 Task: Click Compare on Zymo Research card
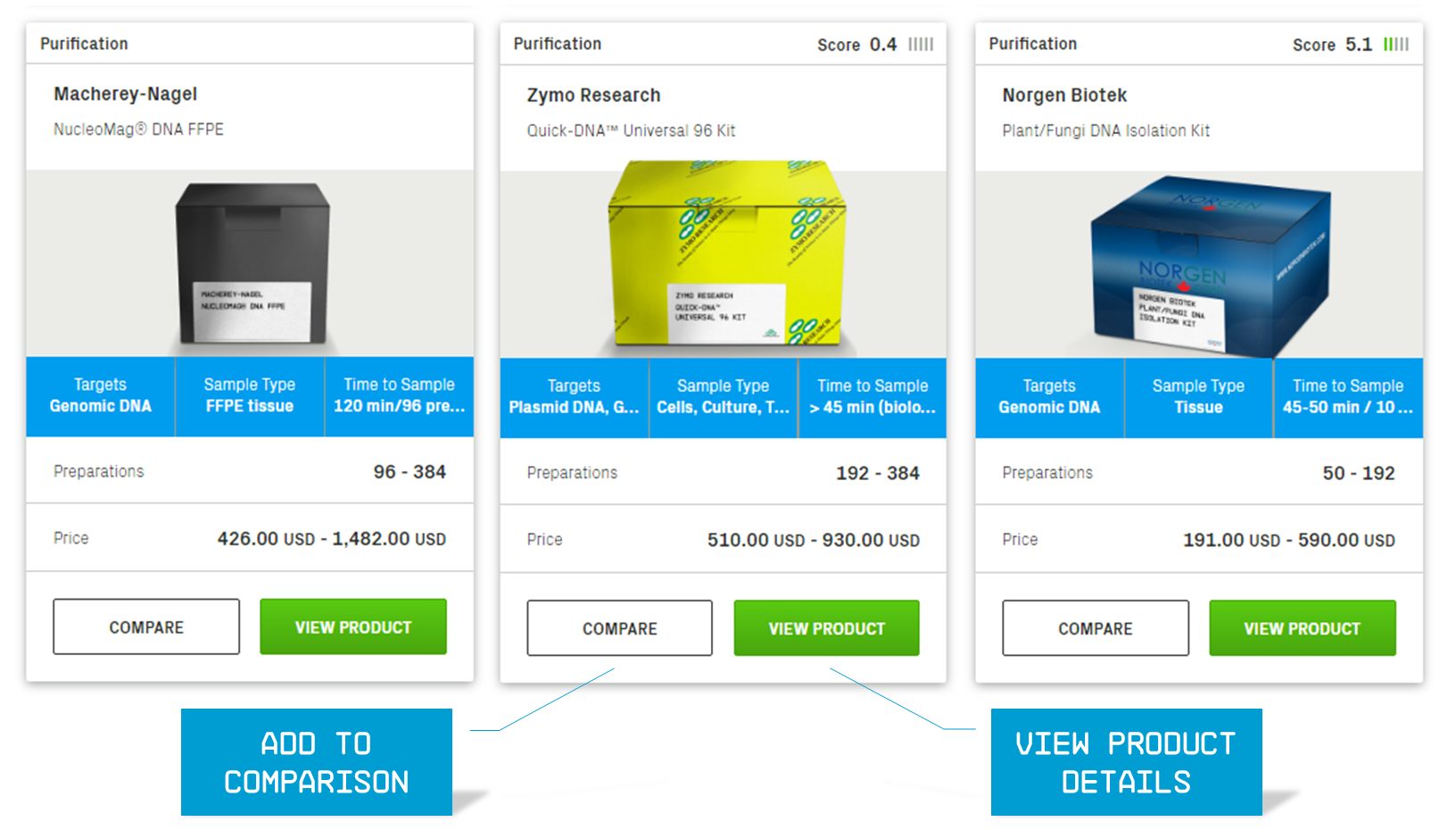click(x=620, y=628)
